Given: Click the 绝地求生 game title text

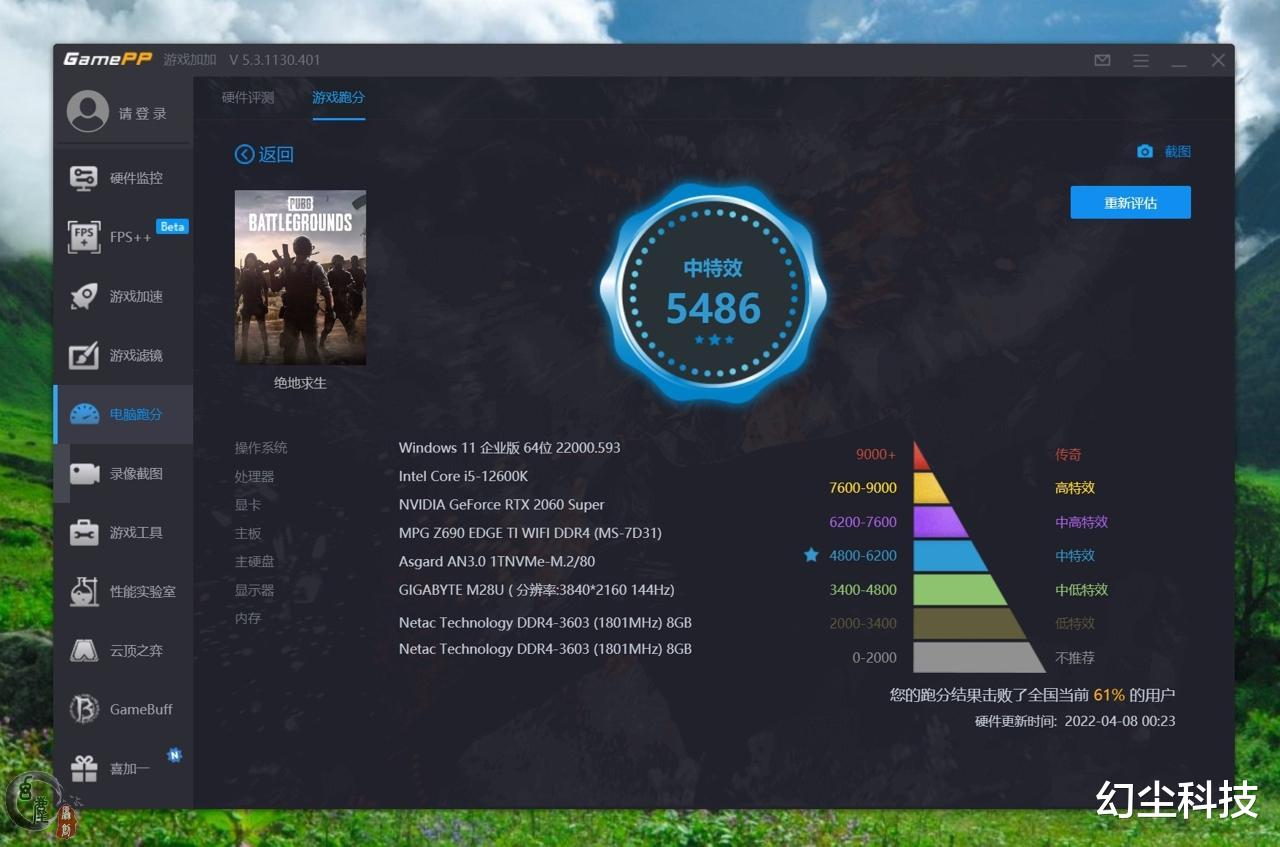Looking at the screenshot, I should [300, 383].
